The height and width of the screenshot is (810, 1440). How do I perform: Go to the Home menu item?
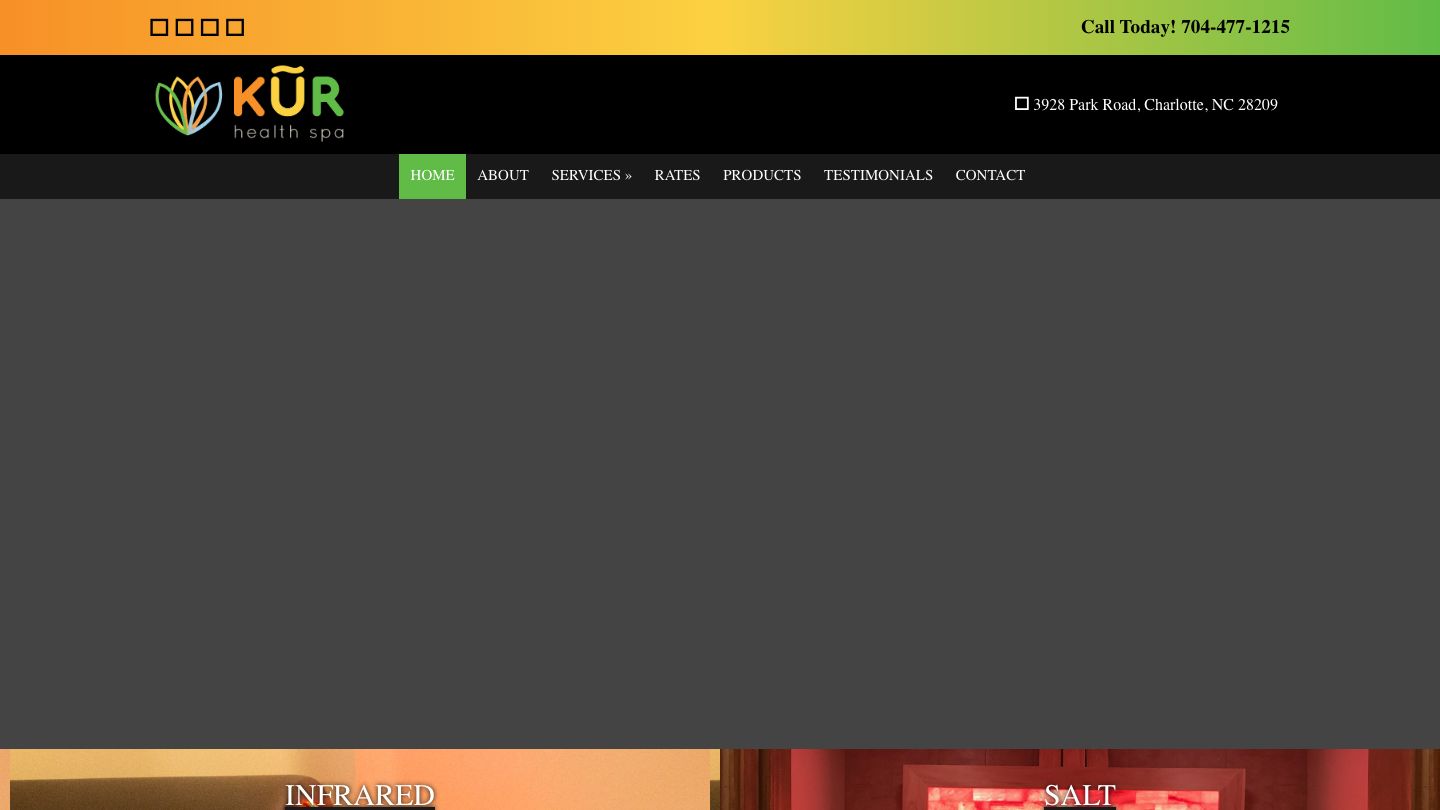[x=432, y=176]
